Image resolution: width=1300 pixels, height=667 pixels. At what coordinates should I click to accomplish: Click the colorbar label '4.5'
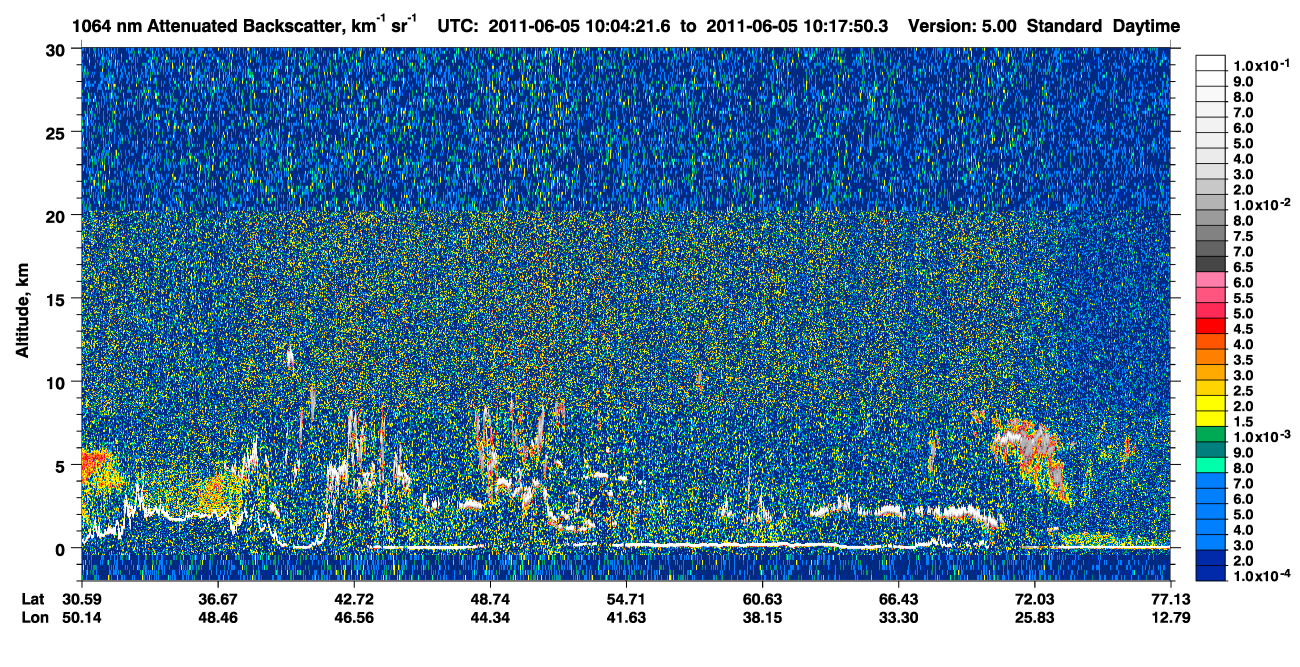pos(1244,330)
